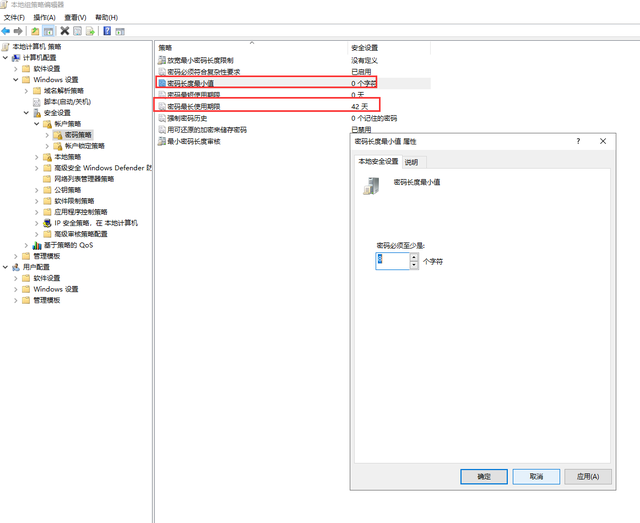Click the 42 天 security setting value
640x523 pixels.
[x=359, y=107]
